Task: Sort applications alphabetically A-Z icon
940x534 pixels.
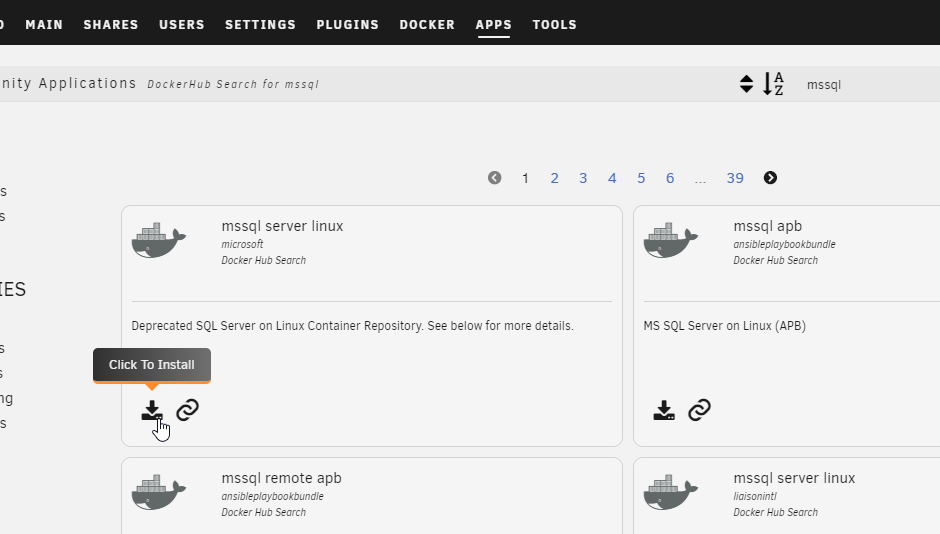Action: pyautogui.click(x=773, y=84)
